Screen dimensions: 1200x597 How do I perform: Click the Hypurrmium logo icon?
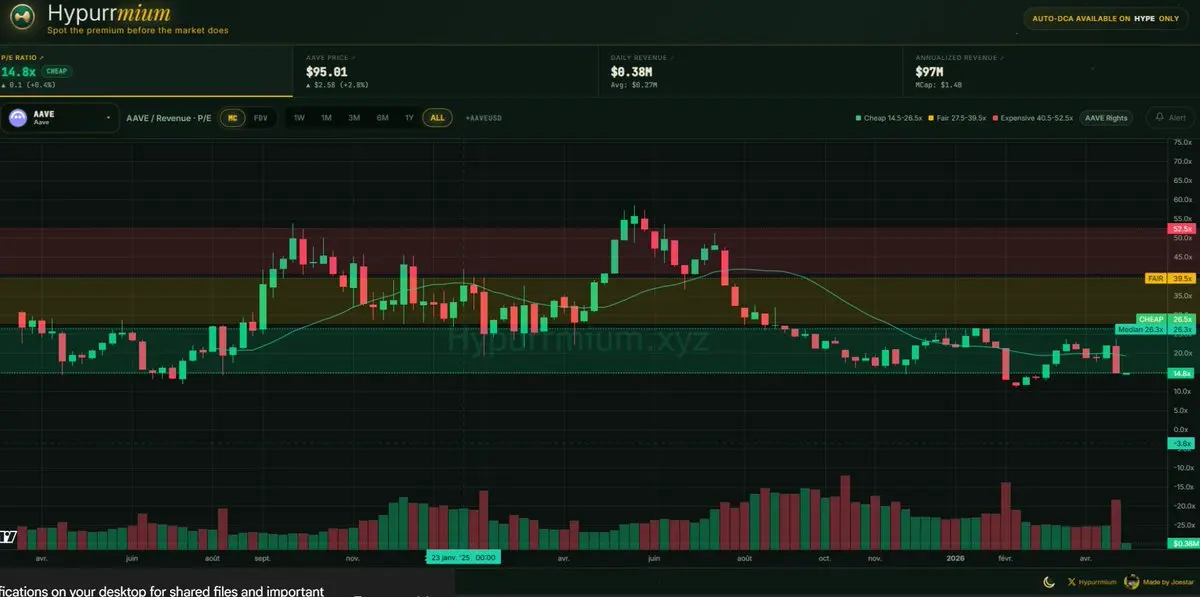[20, 19]
